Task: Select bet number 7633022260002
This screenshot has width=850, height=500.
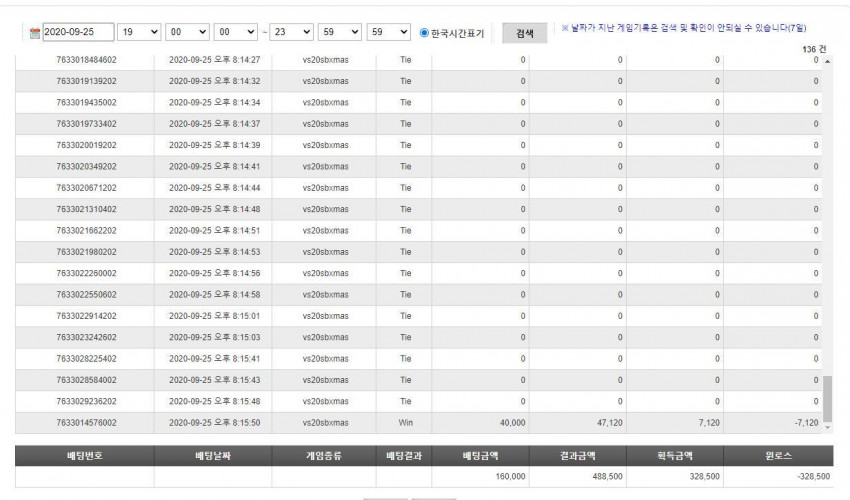Action: [x=86, y=273]
